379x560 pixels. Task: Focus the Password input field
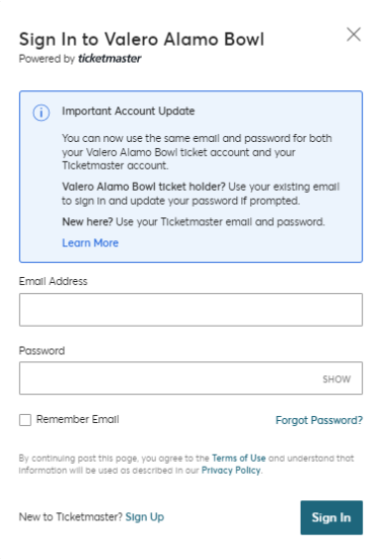click(191, 378)
